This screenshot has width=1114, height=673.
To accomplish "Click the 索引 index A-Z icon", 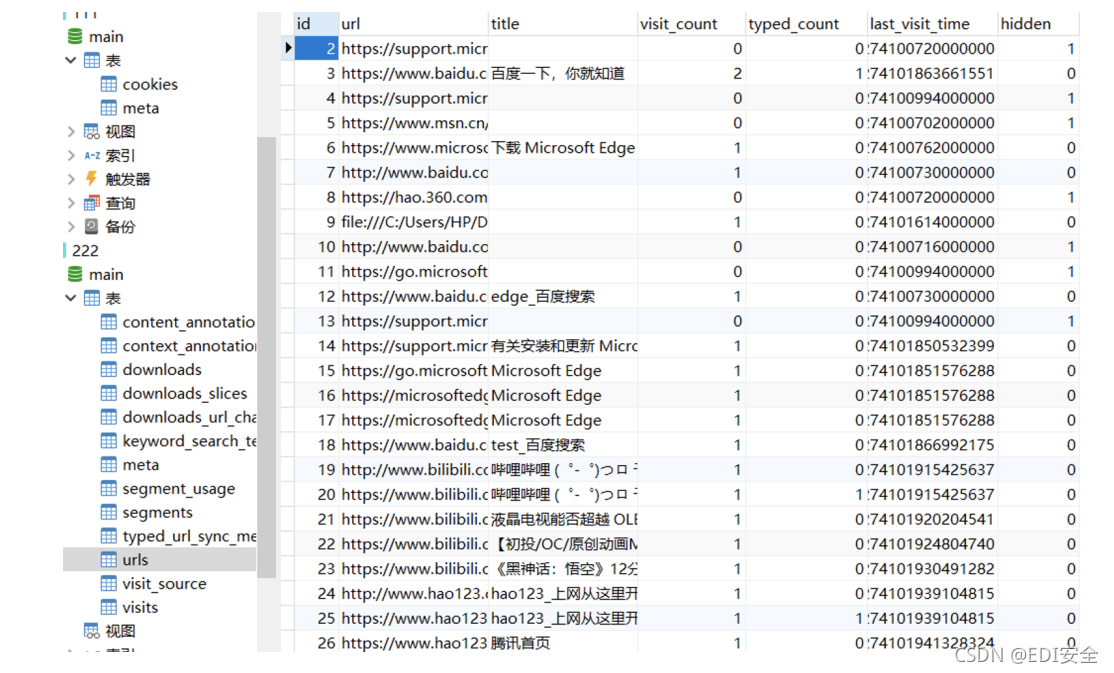I will pyautogui.click(x=92, y=155).
